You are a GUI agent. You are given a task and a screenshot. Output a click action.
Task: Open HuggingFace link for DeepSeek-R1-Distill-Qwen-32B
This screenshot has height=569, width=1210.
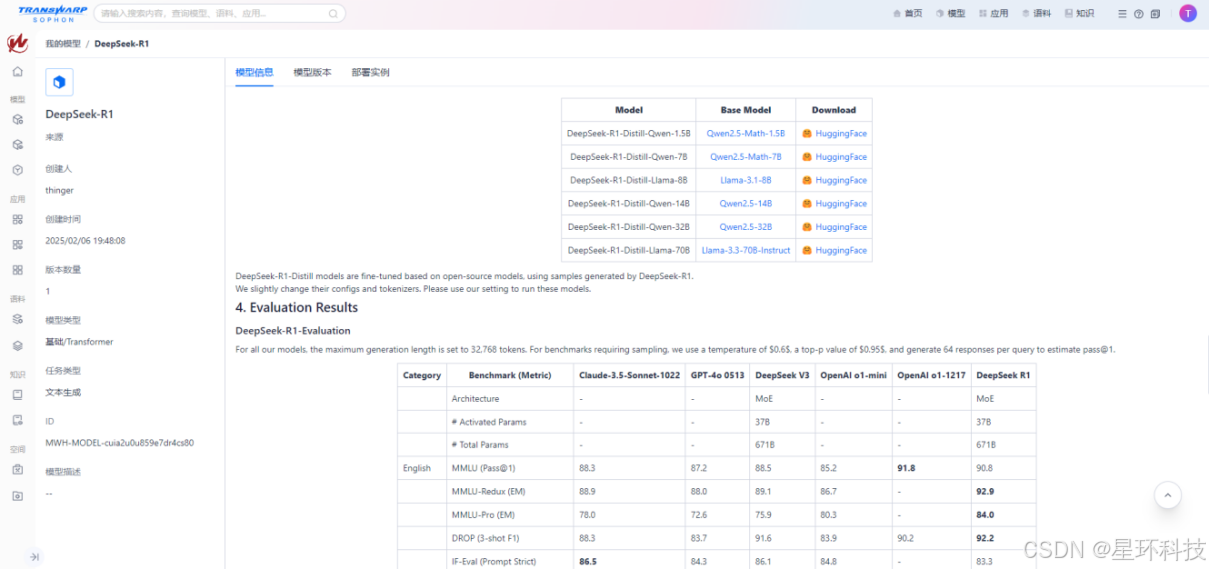click(x=834, y=227)
